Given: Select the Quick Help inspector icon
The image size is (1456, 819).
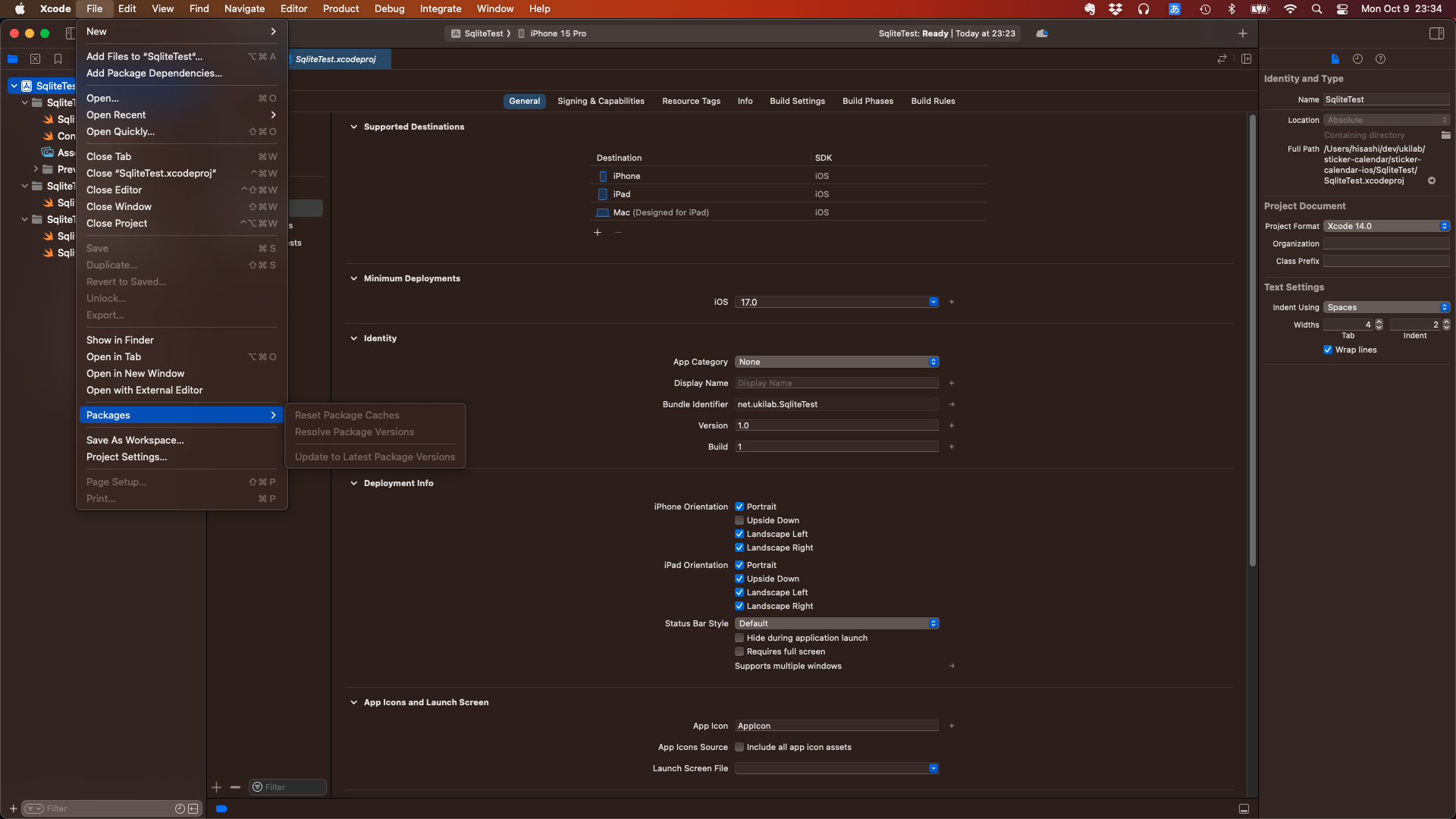Looking at the screenshot, I should (x=1381, y=59).
